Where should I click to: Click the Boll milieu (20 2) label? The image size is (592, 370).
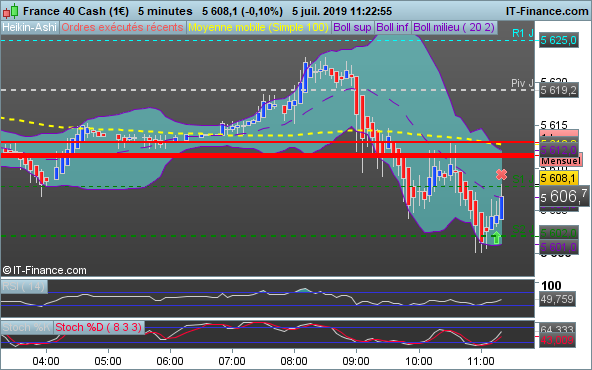click(x=454, y=27)
